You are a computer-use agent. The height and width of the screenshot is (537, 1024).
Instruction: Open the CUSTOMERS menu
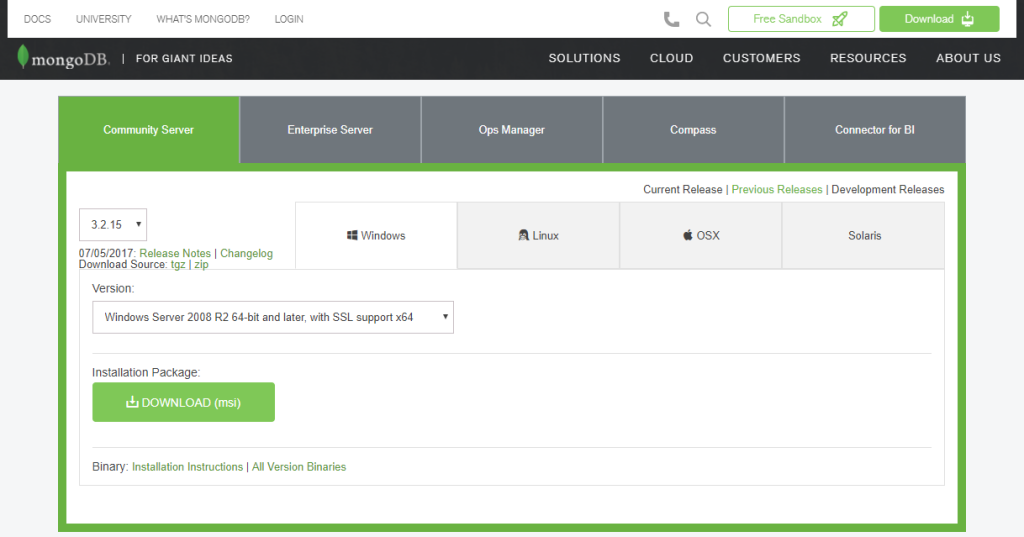[761, 58]
